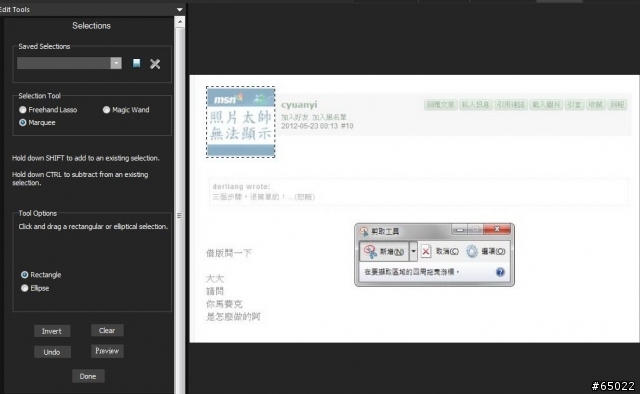Click the post date 2012-05-23 00:13 #10
This screenshot has height=394, width=640.
[317, 126]
